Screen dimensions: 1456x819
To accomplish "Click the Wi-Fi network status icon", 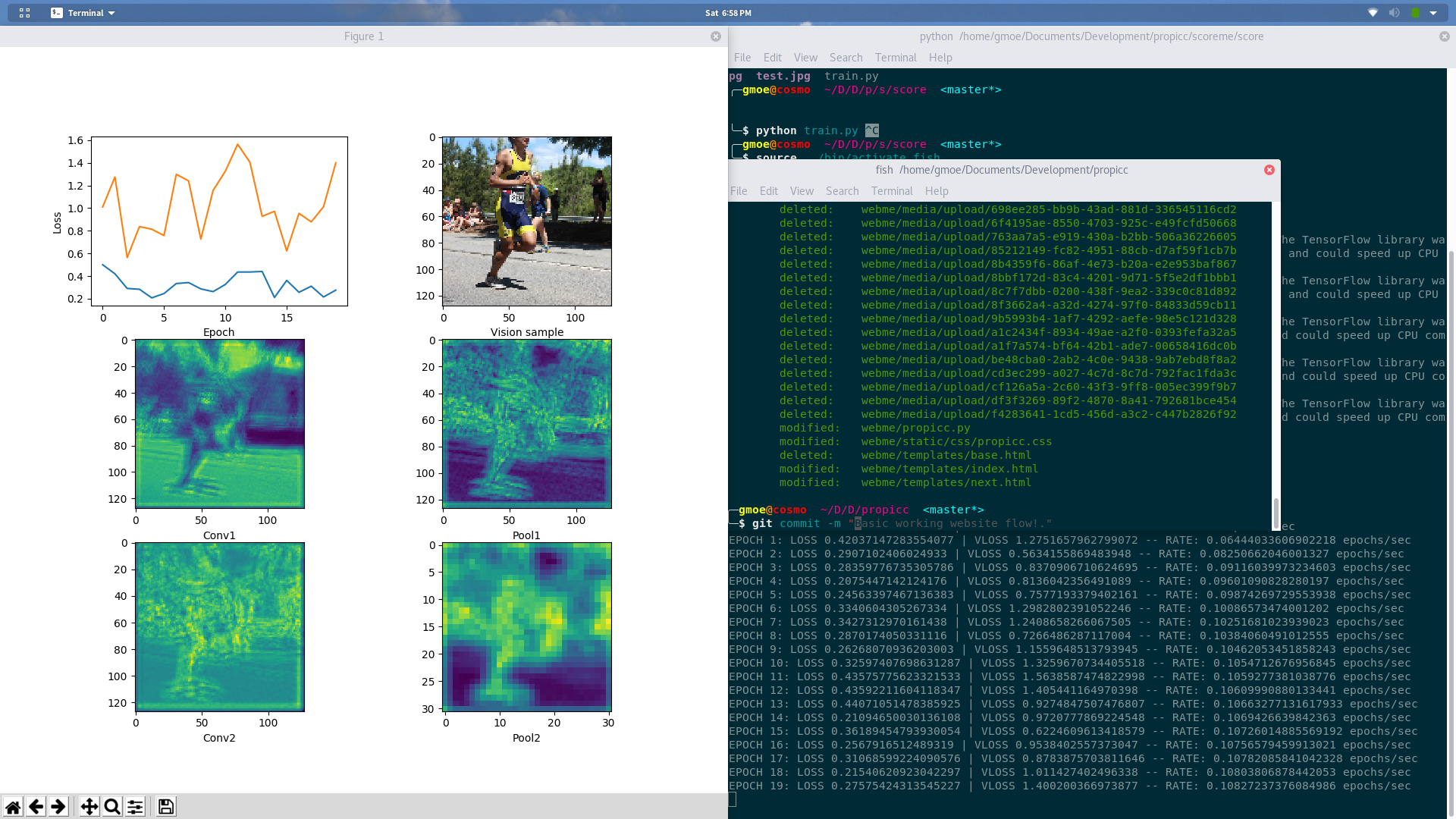I will pos(1373,13).
